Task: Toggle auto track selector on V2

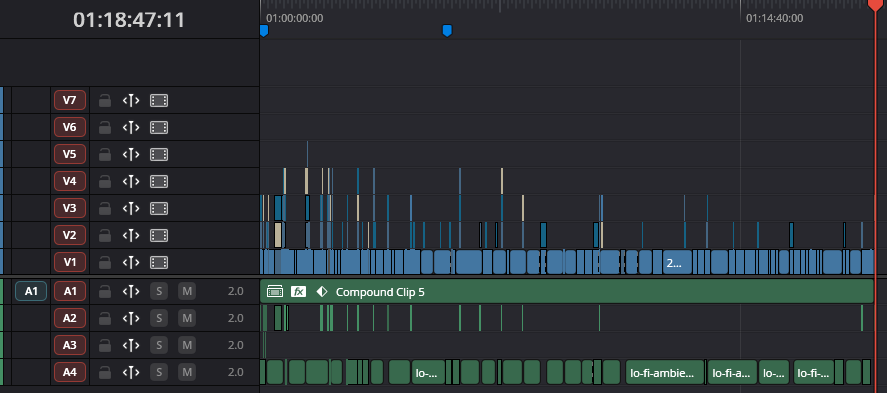Action: [x=131, y=235]
